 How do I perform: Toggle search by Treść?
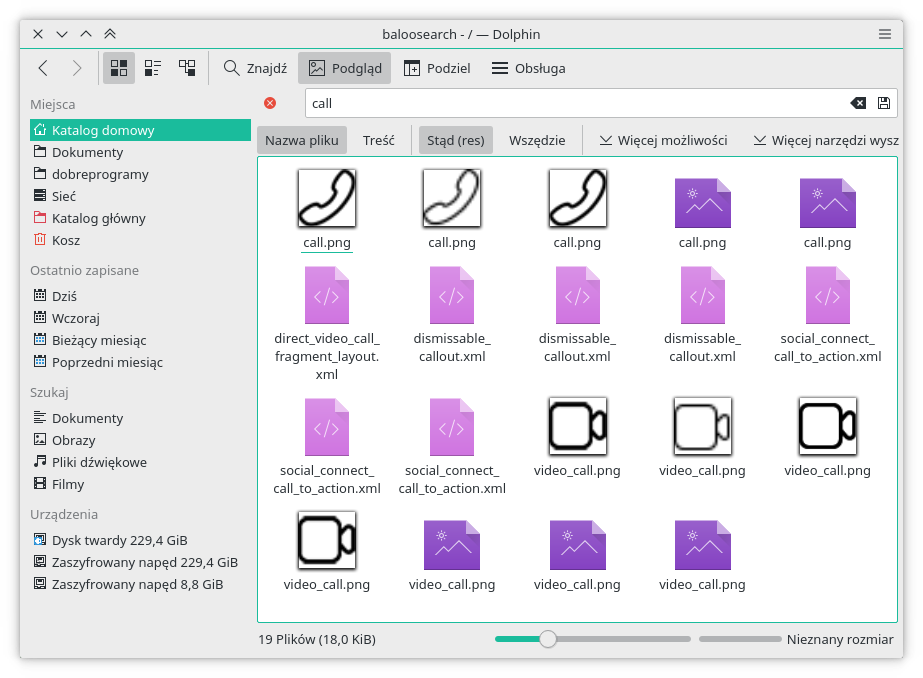[x=378, y=140]
